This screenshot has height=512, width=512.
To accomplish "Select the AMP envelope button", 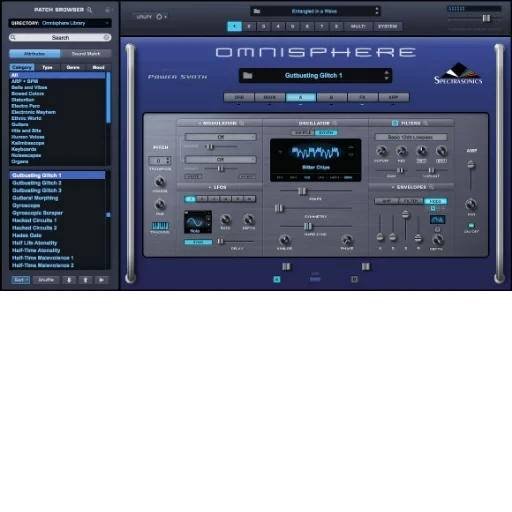I will point(387,201).
